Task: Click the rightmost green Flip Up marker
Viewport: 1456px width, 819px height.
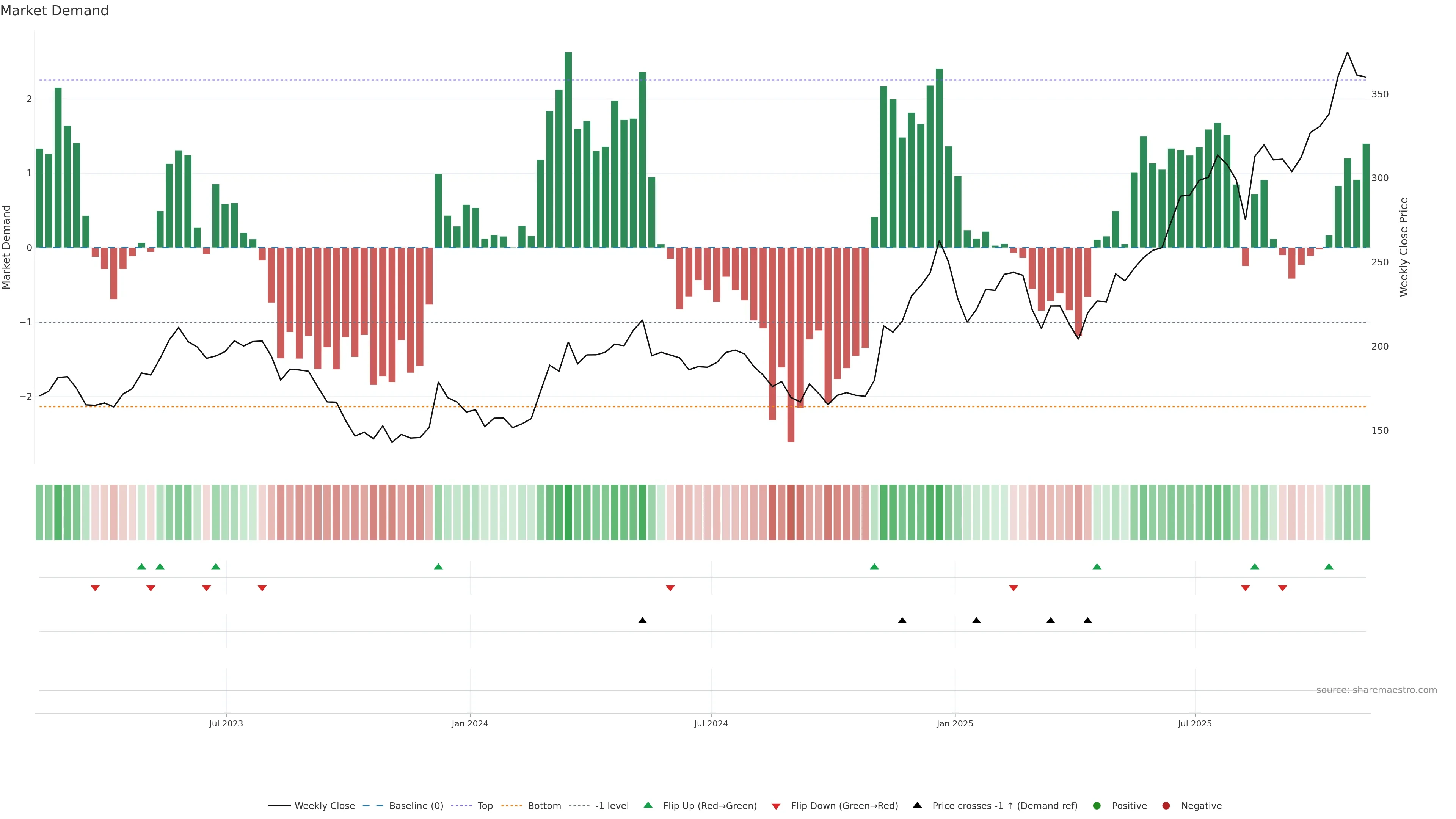Action: click(x=1329, y=567)
